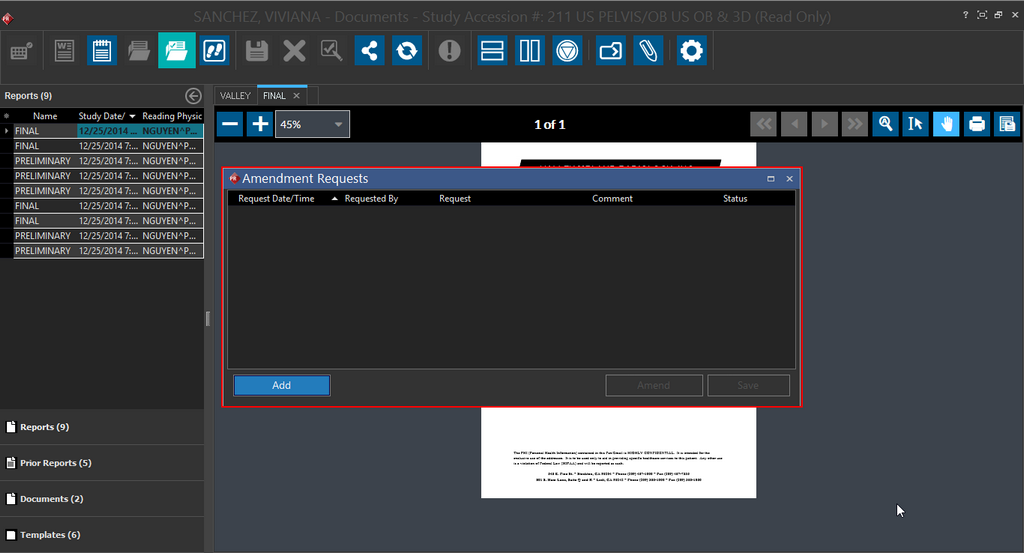Screen dimensions: 1024x553
Task: Switch to horizontal split layout
Action: pos(491,51)
